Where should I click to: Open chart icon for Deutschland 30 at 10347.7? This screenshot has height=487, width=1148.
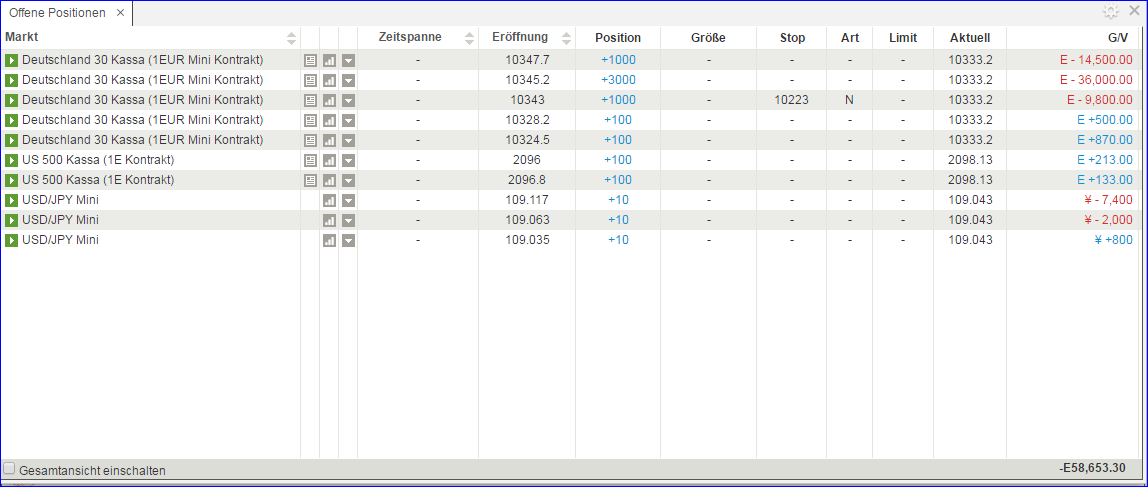(329, 60)
